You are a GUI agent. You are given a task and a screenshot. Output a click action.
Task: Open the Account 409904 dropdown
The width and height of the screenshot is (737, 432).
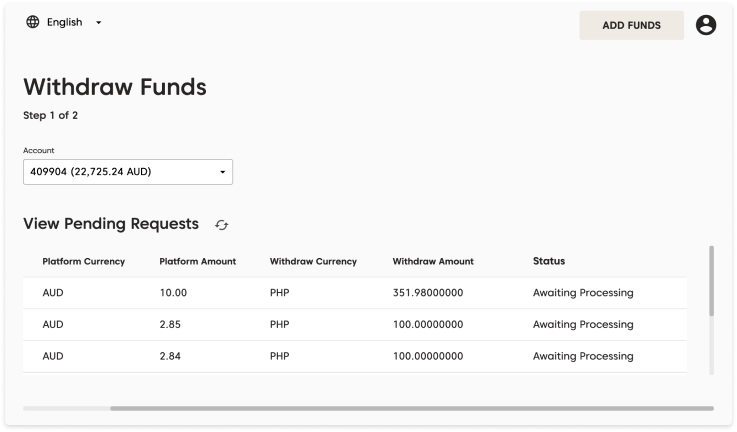[x=127, y=172]
